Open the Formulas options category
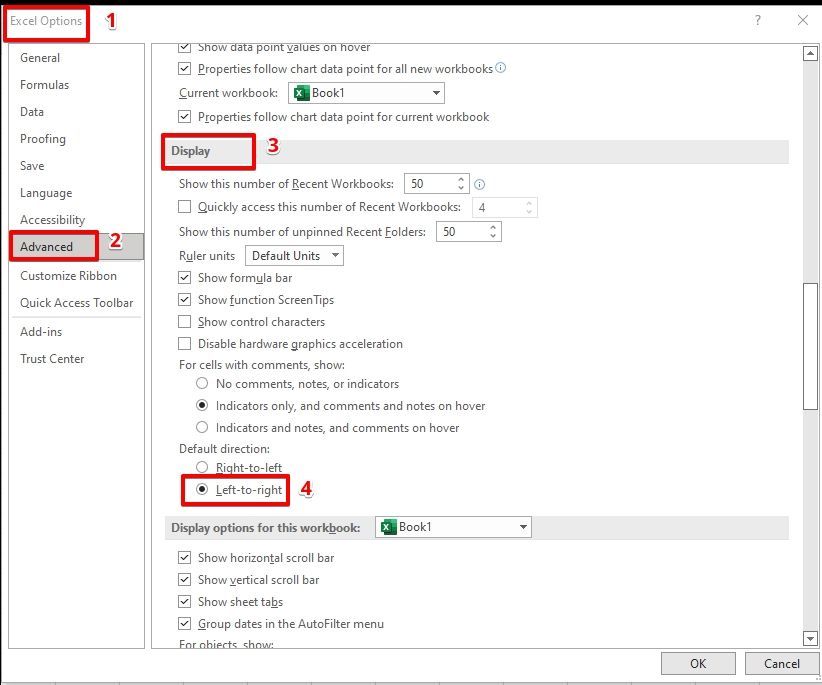 coord(45,84)
